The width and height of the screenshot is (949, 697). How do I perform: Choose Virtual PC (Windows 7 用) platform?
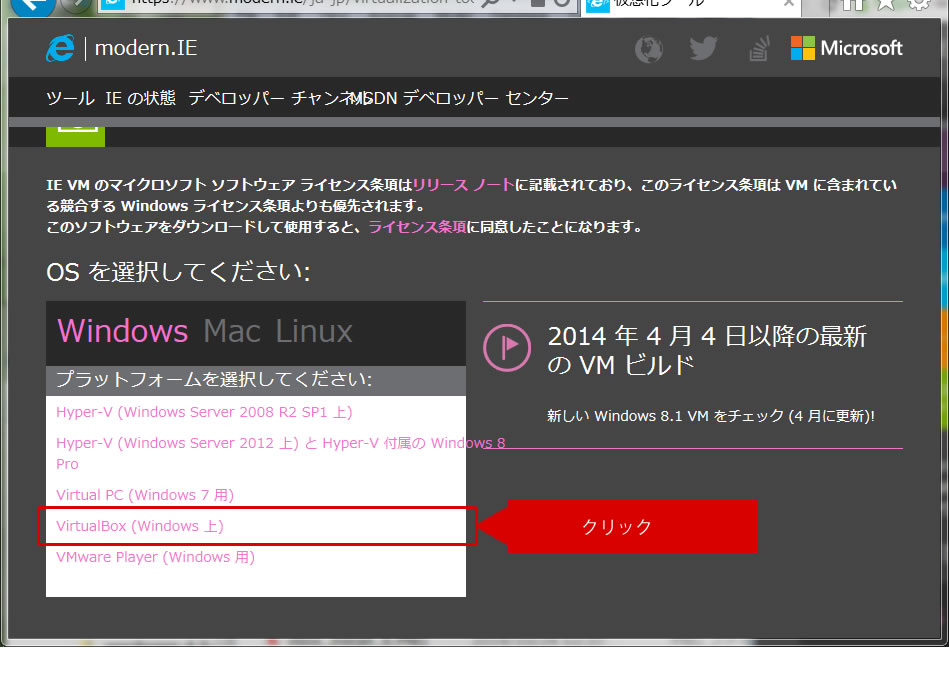tap(145, 495)
